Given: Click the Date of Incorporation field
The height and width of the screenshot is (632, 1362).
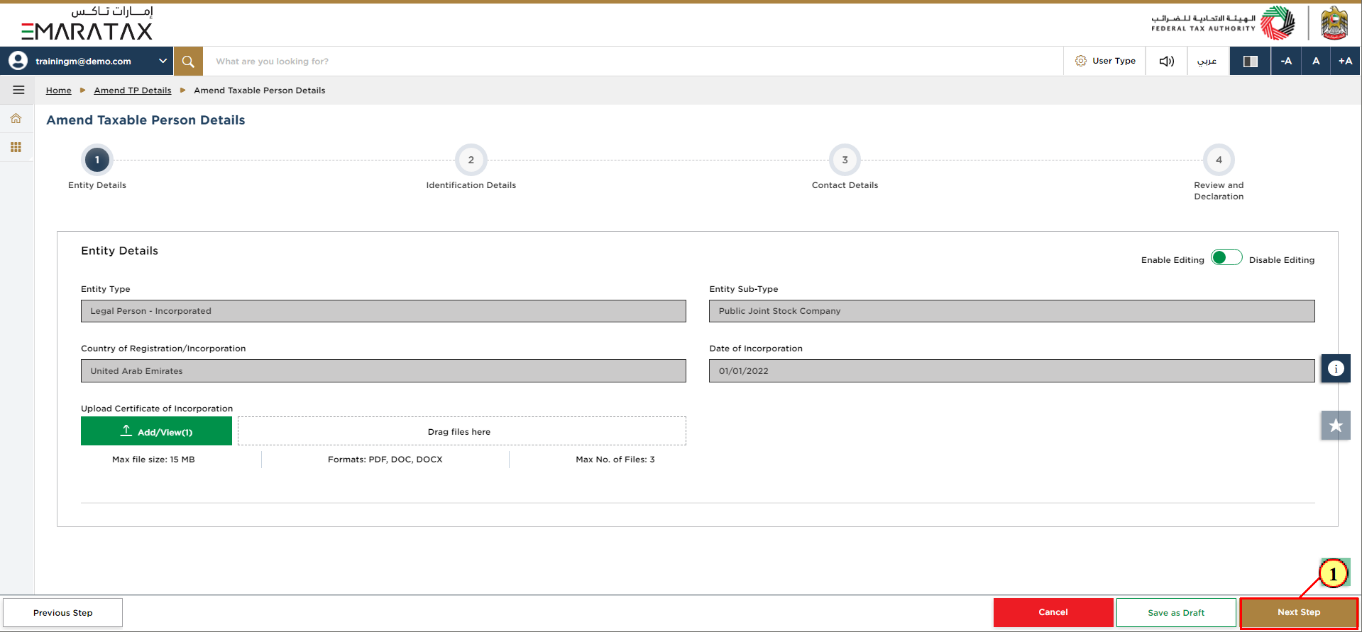Looking at the screenshot, I should [1012, 371].
